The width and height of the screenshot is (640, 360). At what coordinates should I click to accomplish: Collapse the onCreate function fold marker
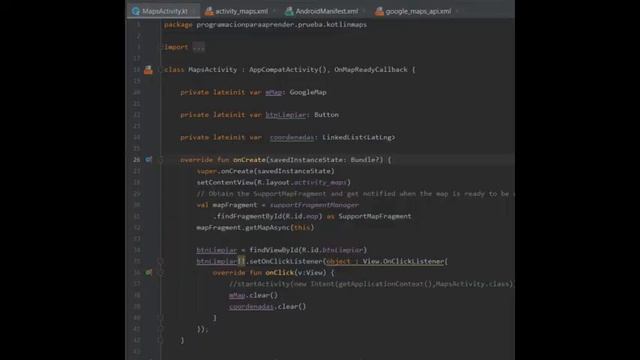pos(160,160)
